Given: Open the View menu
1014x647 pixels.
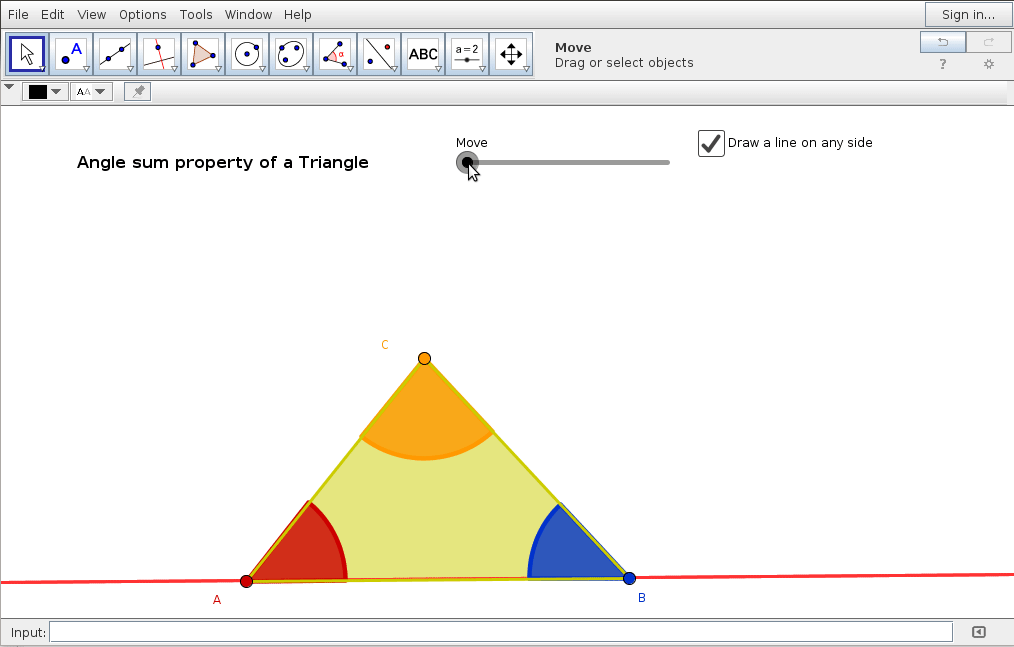Looking at the screenshot, I should (91, 14).
